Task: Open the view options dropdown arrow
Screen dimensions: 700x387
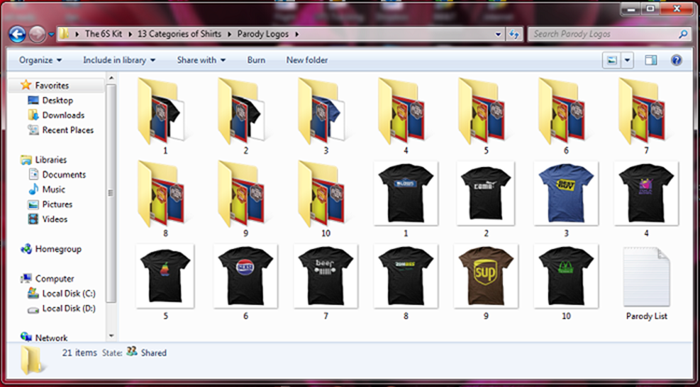Action: (x=627, y=60)
